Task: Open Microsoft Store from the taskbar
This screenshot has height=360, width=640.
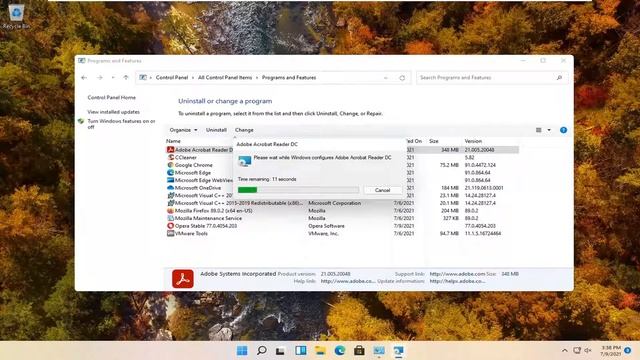Action: coord(359,351)
